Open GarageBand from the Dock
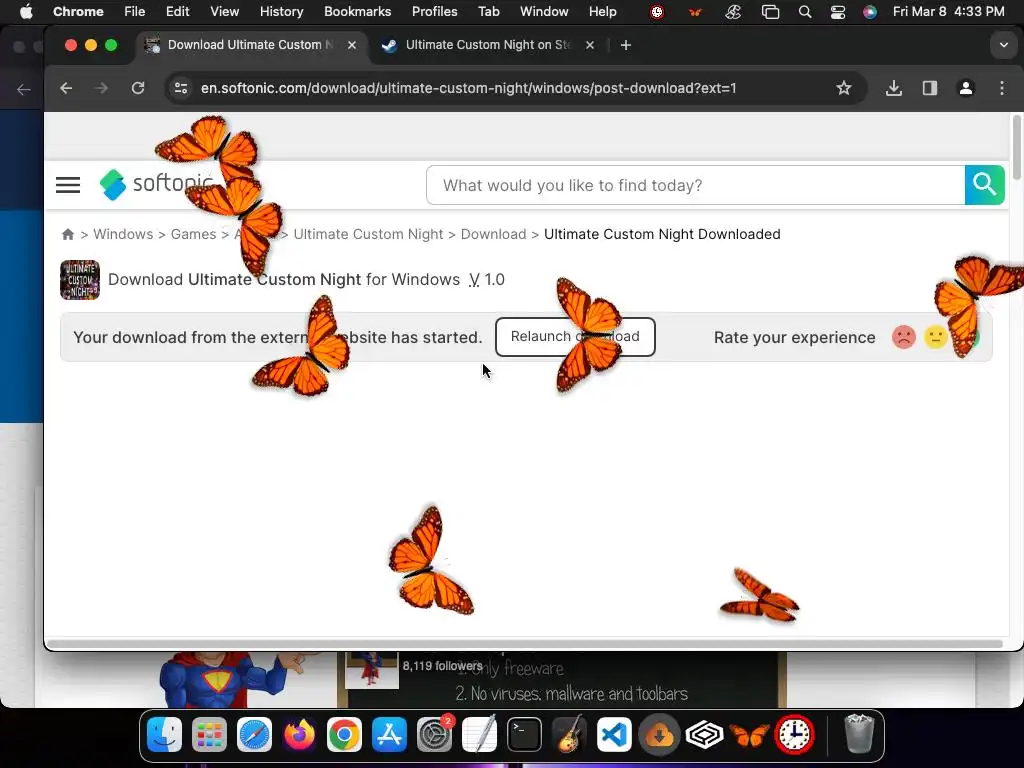The height and width of the screenshot is (768, 1024). point(569,735)
